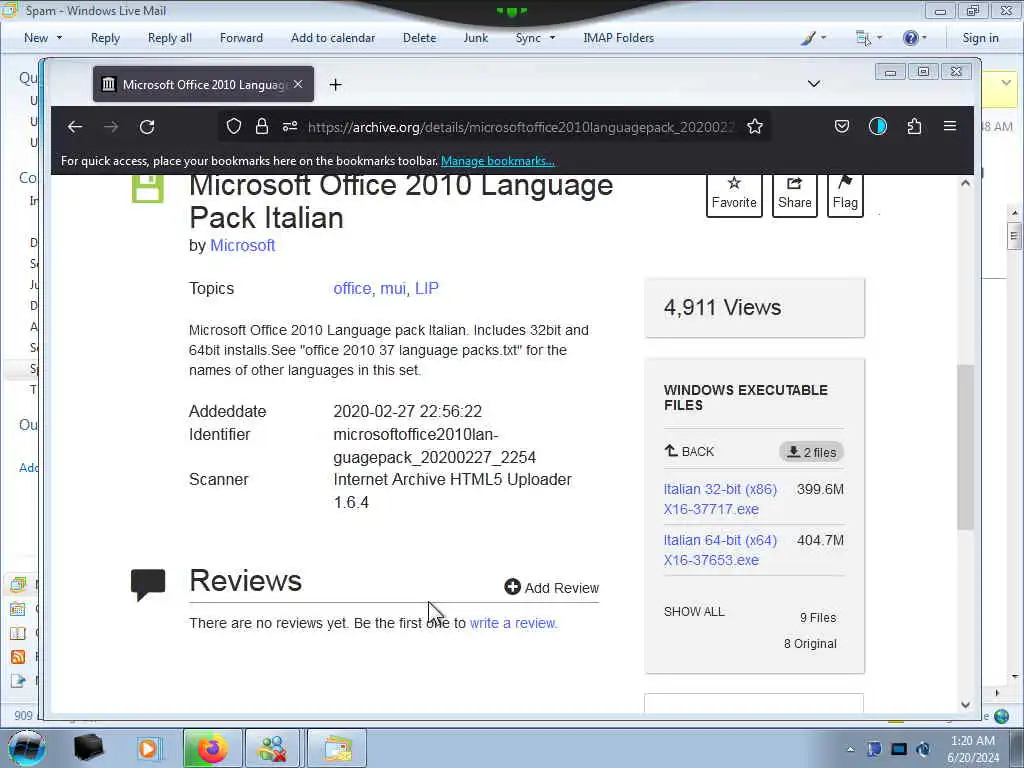Click the tray volume speaker icon
The width and height of the screenshot is (1024, 768).
pyautogui.click(x=923, y=749)
